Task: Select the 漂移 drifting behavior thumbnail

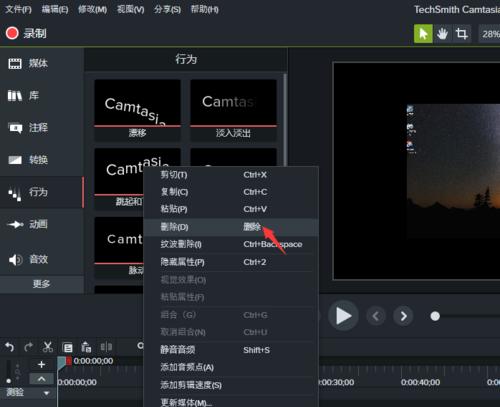Action: (x=137, y=109)
